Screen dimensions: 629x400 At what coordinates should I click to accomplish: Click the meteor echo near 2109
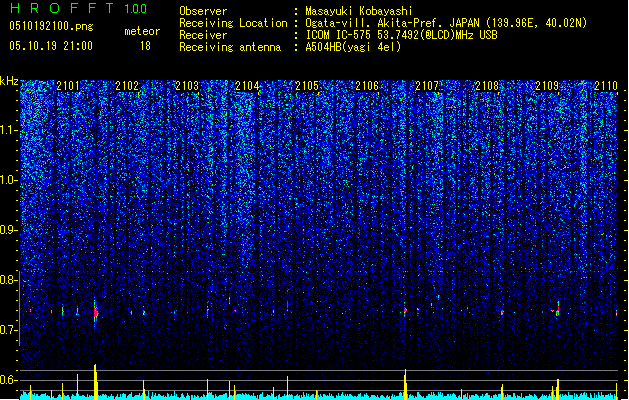[x=558, y=310]
